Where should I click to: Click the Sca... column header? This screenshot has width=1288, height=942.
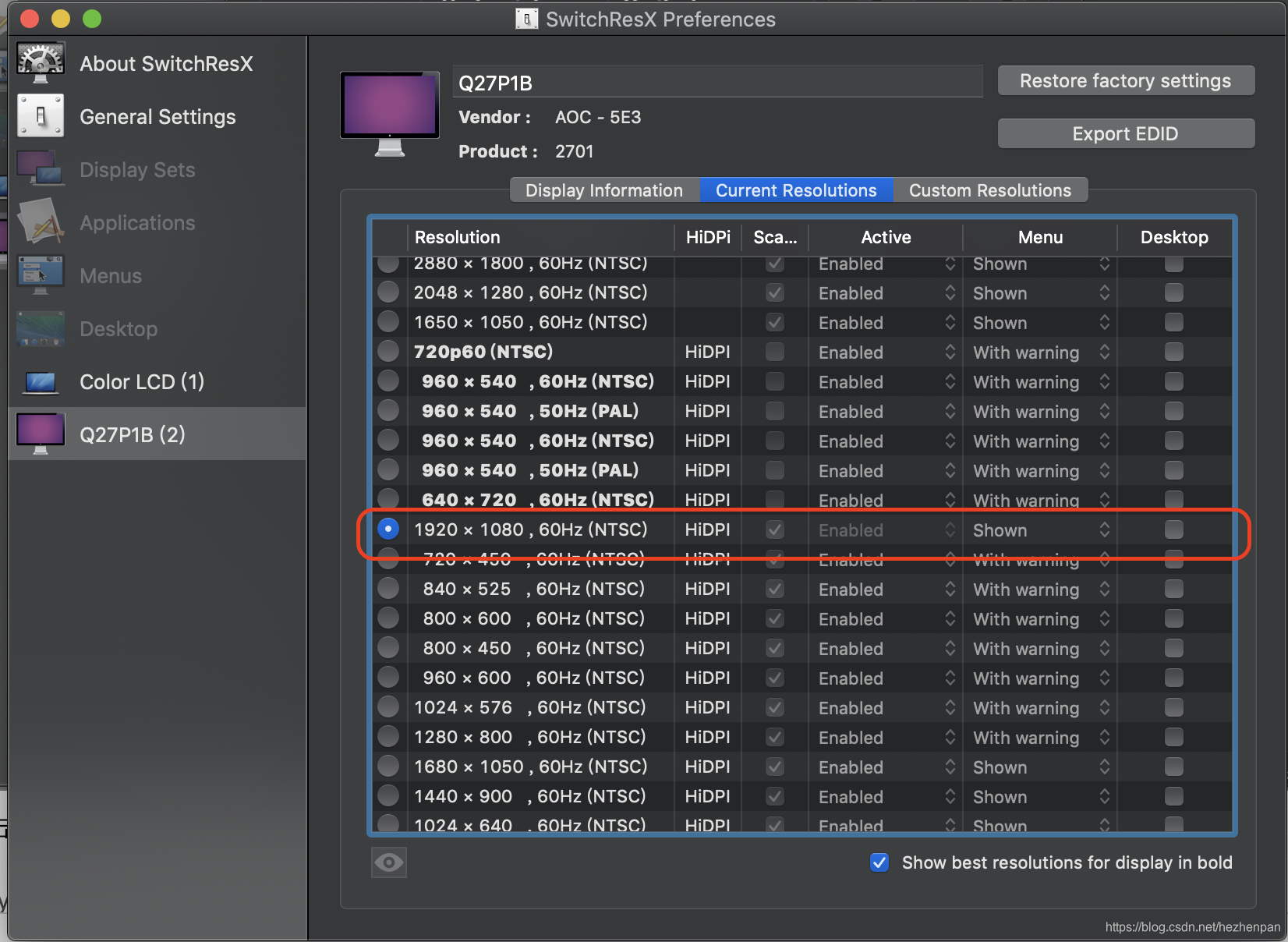click(x=775, y=237)
